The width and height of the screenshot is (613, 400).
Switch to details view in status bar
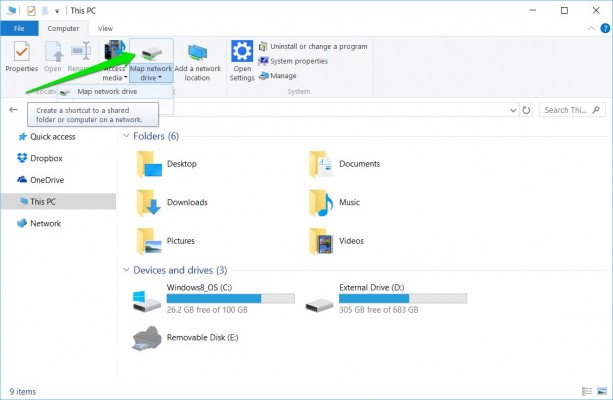(585, 390)
